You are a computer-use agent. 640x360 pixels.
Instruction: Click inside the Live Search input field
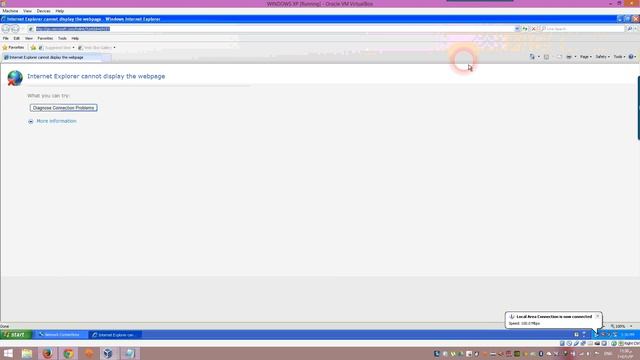click(x=584, y=29)
